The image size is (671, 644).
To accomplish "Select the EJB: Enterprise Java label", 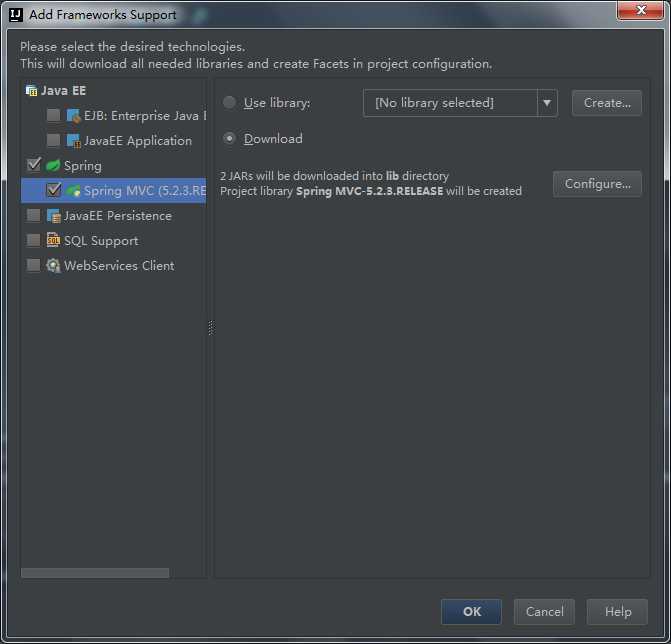I will [145, 116].
